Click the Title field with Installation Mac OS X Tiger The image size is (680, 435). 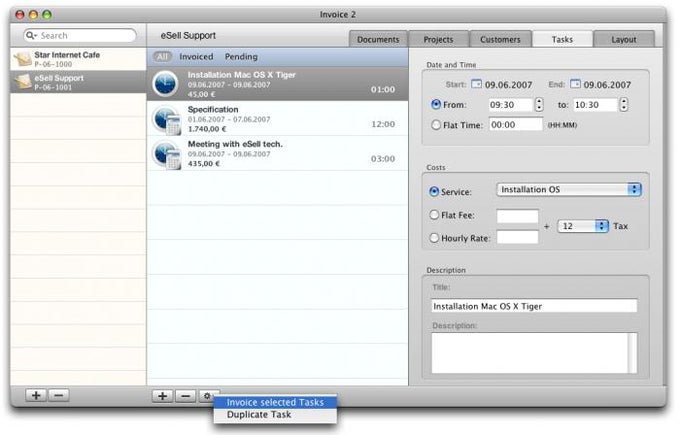534,306
